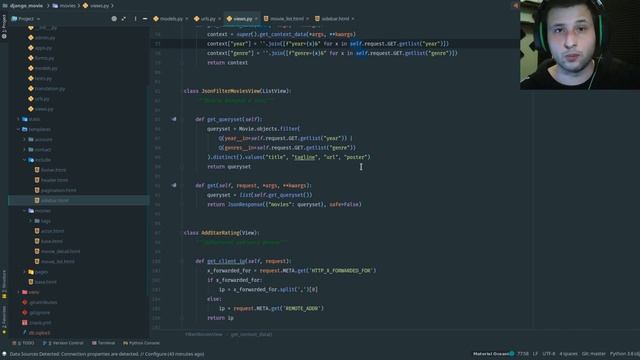Click the Git: master branch widget
640x360 pixels.
pyautogui.click(x=593, y=354)
